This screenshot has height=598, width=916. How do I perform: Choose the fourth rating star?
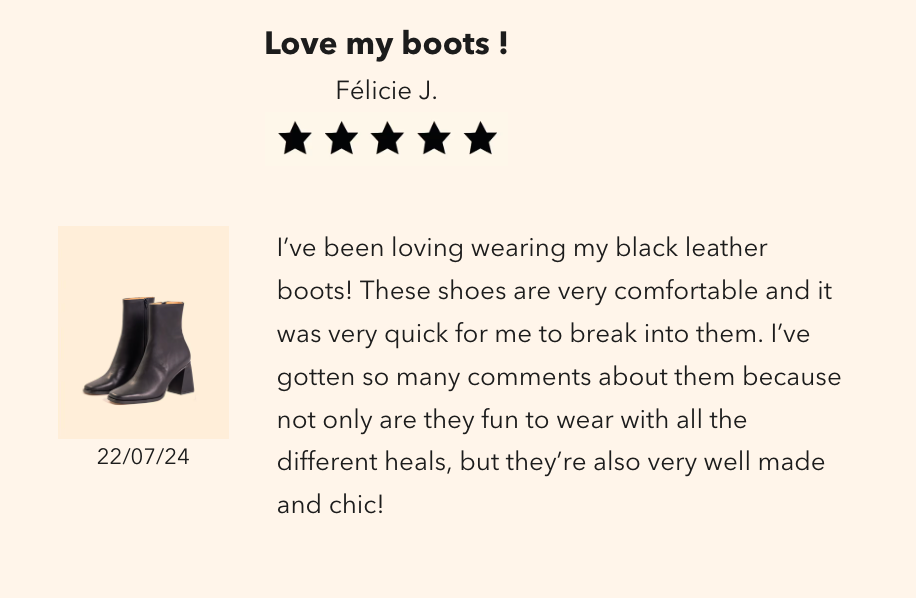pos(434,139)
